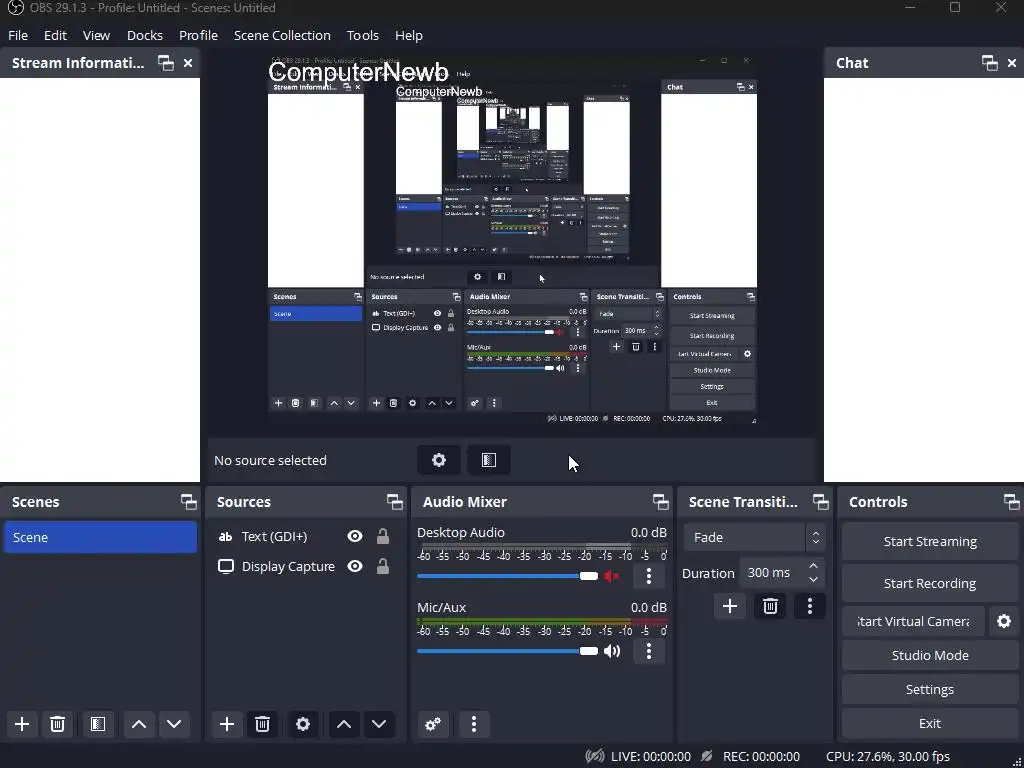Lock the Display Capture source
The width and height of the screenshot is (1024, 768).
coord(383,566)
